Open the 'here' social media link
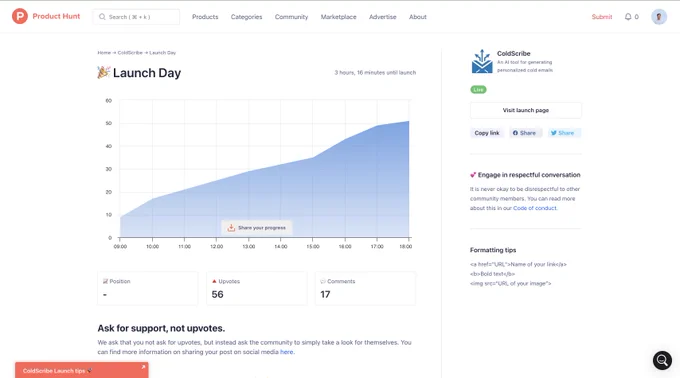680x378 pixels. [x=287, y=352]
